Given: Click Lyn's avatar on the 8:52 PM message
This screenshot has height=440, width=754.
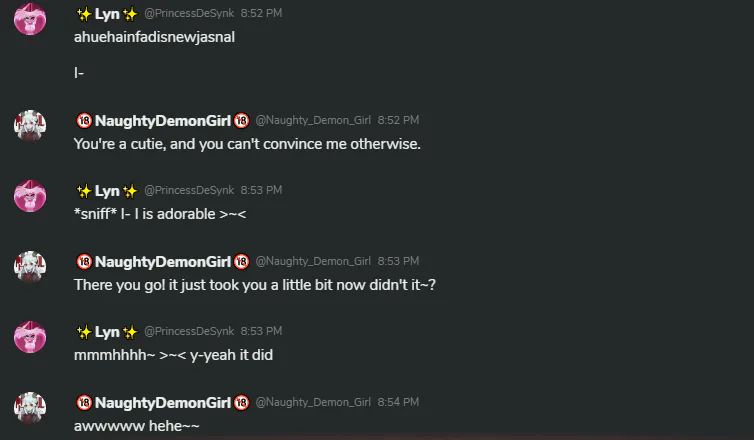Looking at the screenshot, I should [x=30, y=19].
